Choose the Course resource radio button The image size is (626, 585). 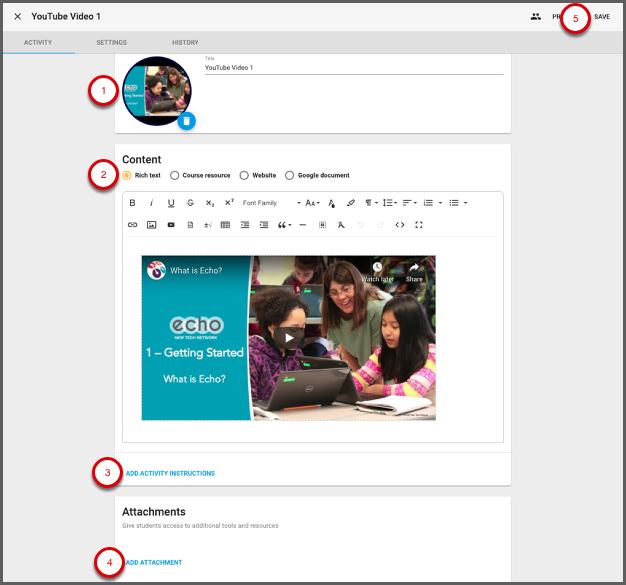(175, 176)
